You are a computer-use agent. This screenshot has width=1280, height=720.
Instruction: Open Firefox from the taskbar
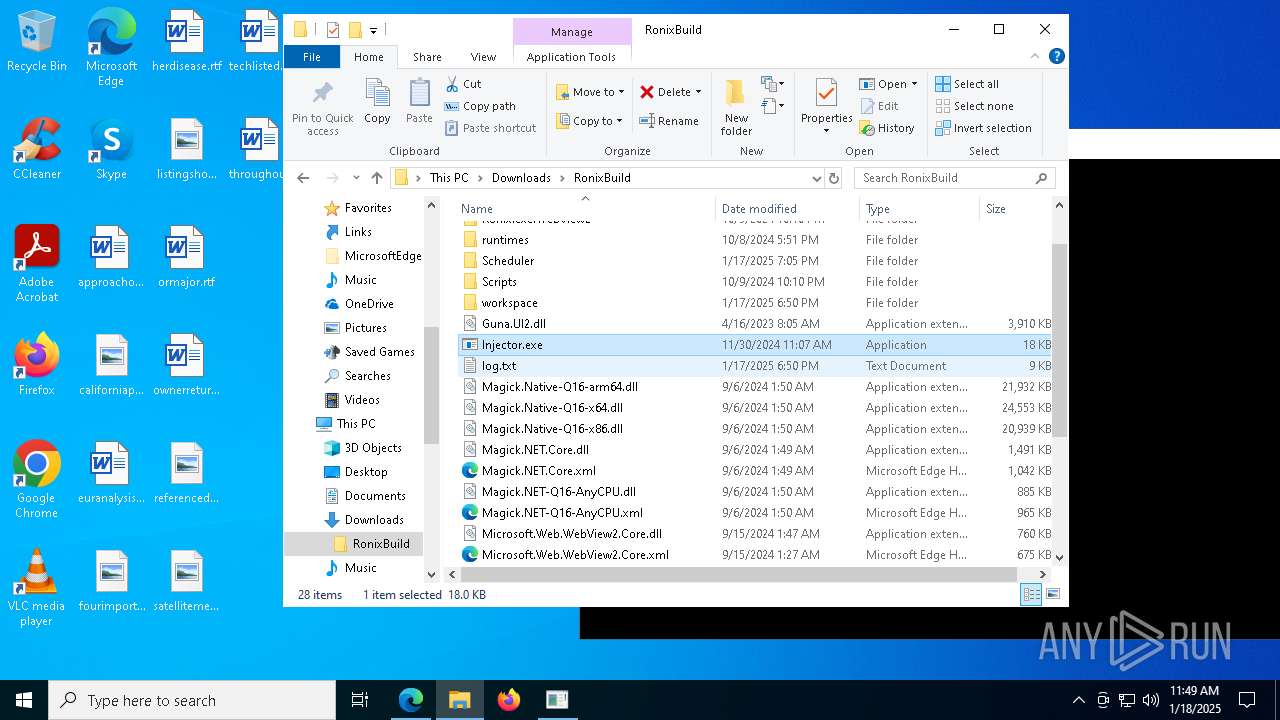pyautogui.click(x=509, y=700)
